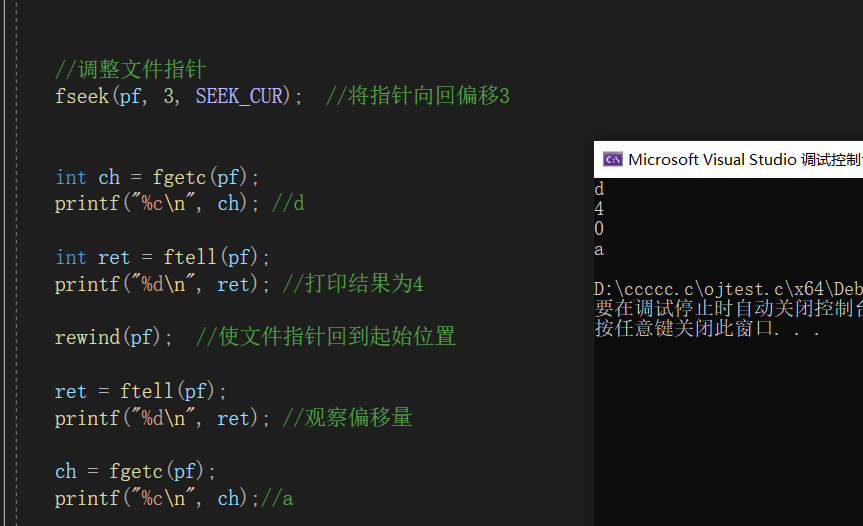Click the 'int ret = ftell(pf)' line
863x526 pixels.
pos(162,257)
